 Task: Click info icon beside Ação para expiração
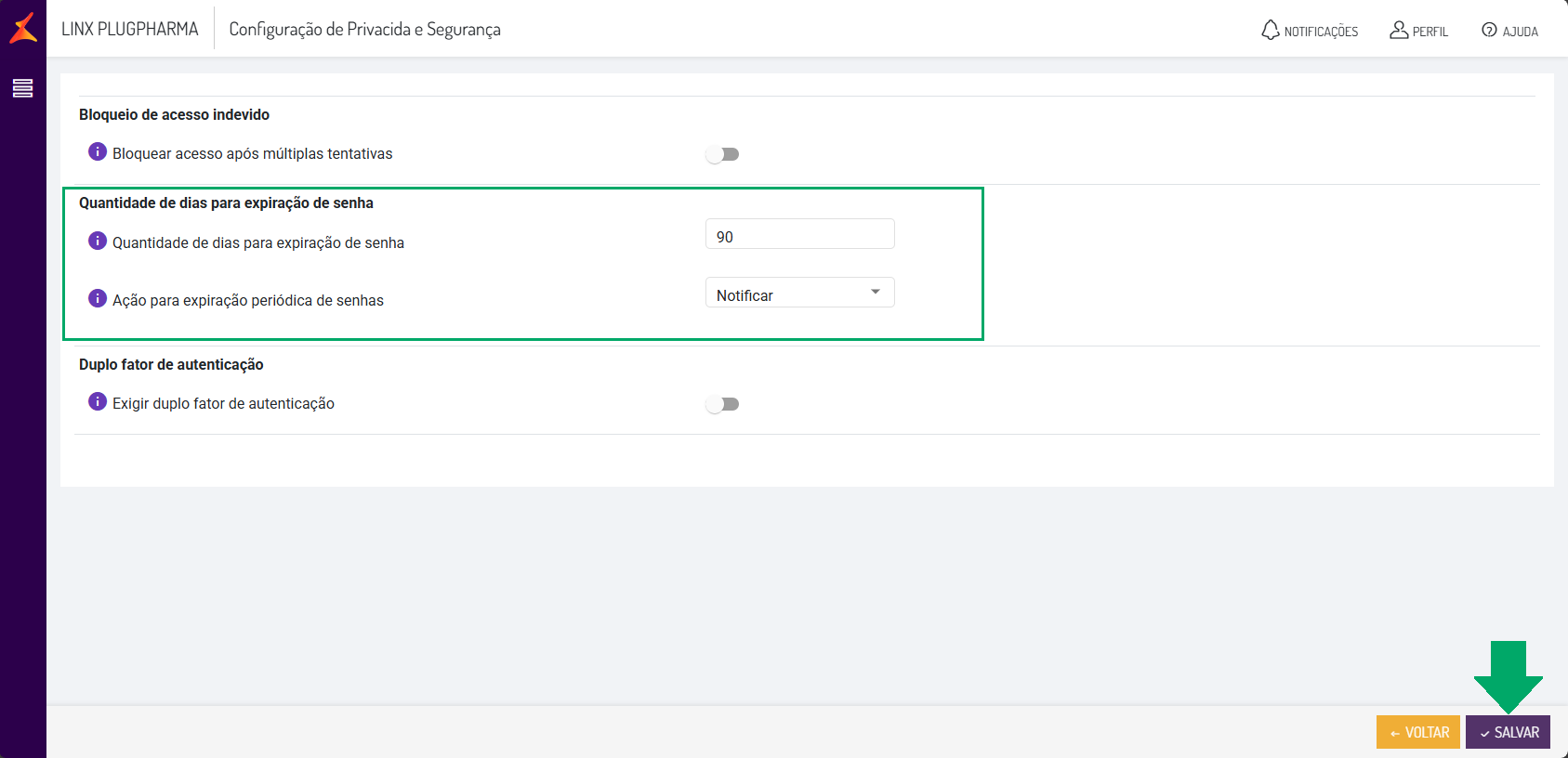[98, 298]
